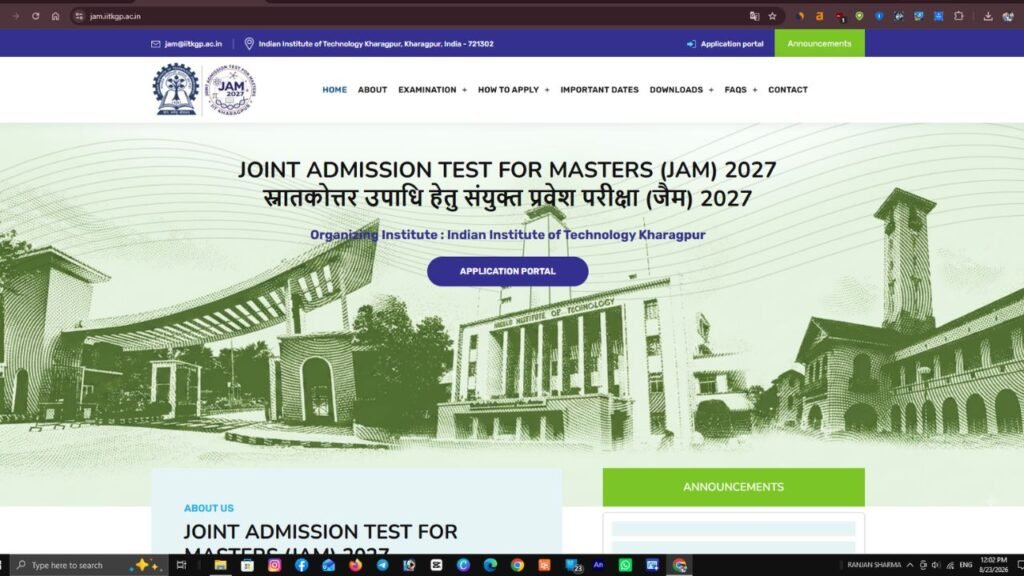Click 'Organizing Institute : Indian Institute of Technology Kharagpur' text

507,234
